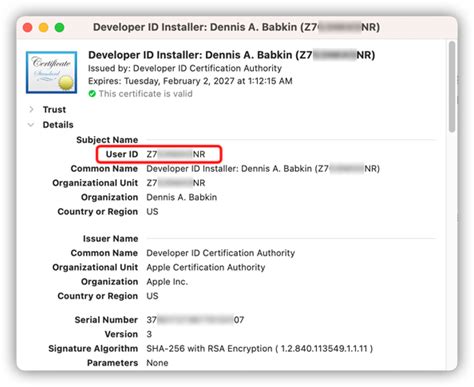Click the yellow minimize window button
This screenshot has height=387, width=474.
[44, 27]
